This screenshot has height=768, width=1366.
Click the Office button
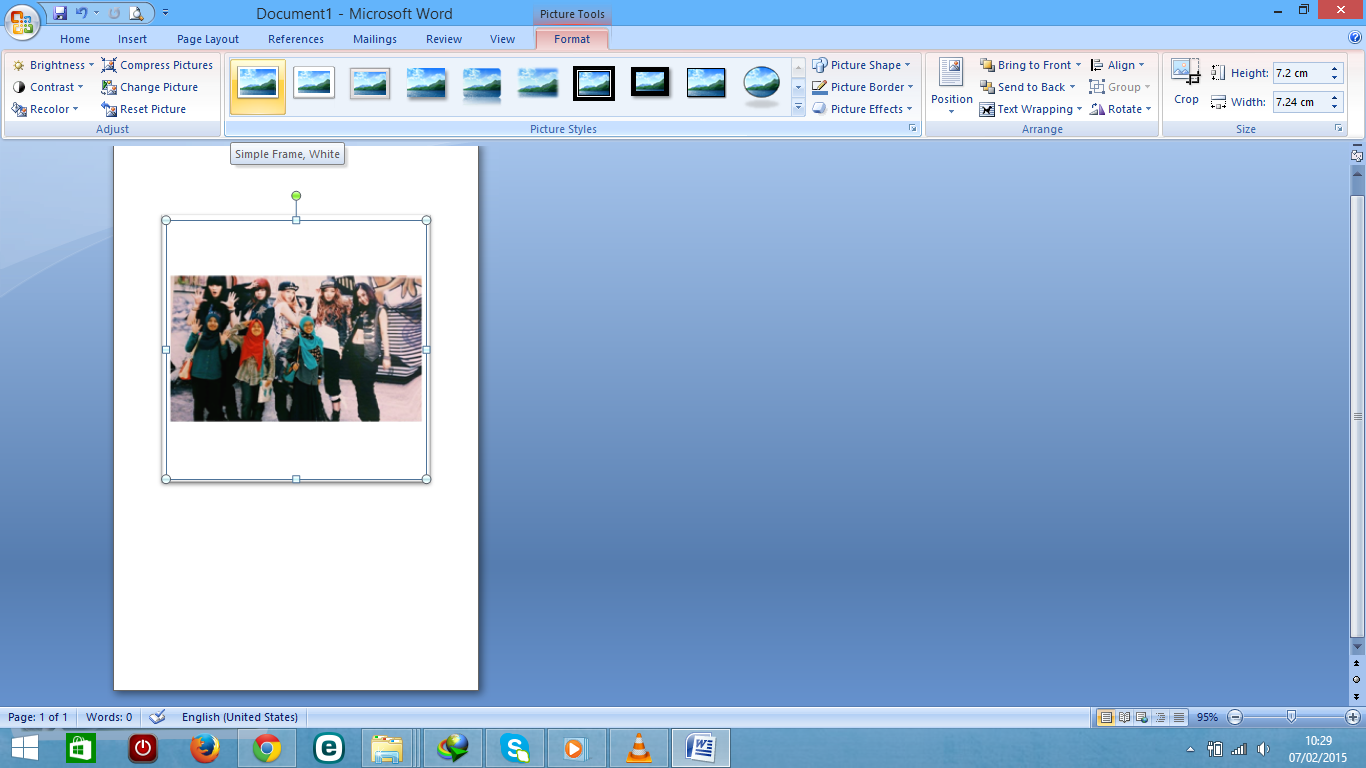(x=22, y=21)
